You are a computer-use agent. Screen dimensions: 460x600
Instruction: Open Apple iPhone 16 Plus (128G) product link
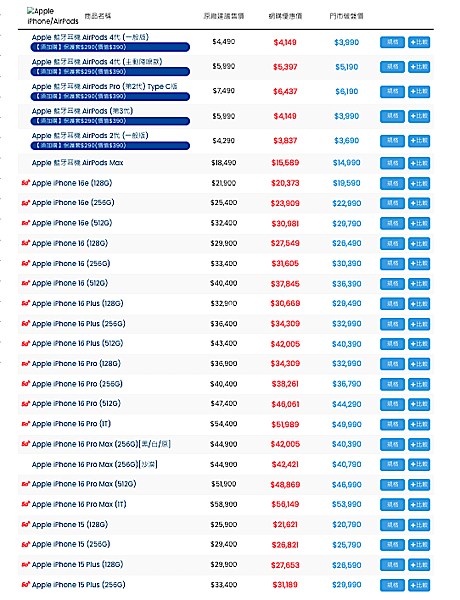(x=78, y=303)
